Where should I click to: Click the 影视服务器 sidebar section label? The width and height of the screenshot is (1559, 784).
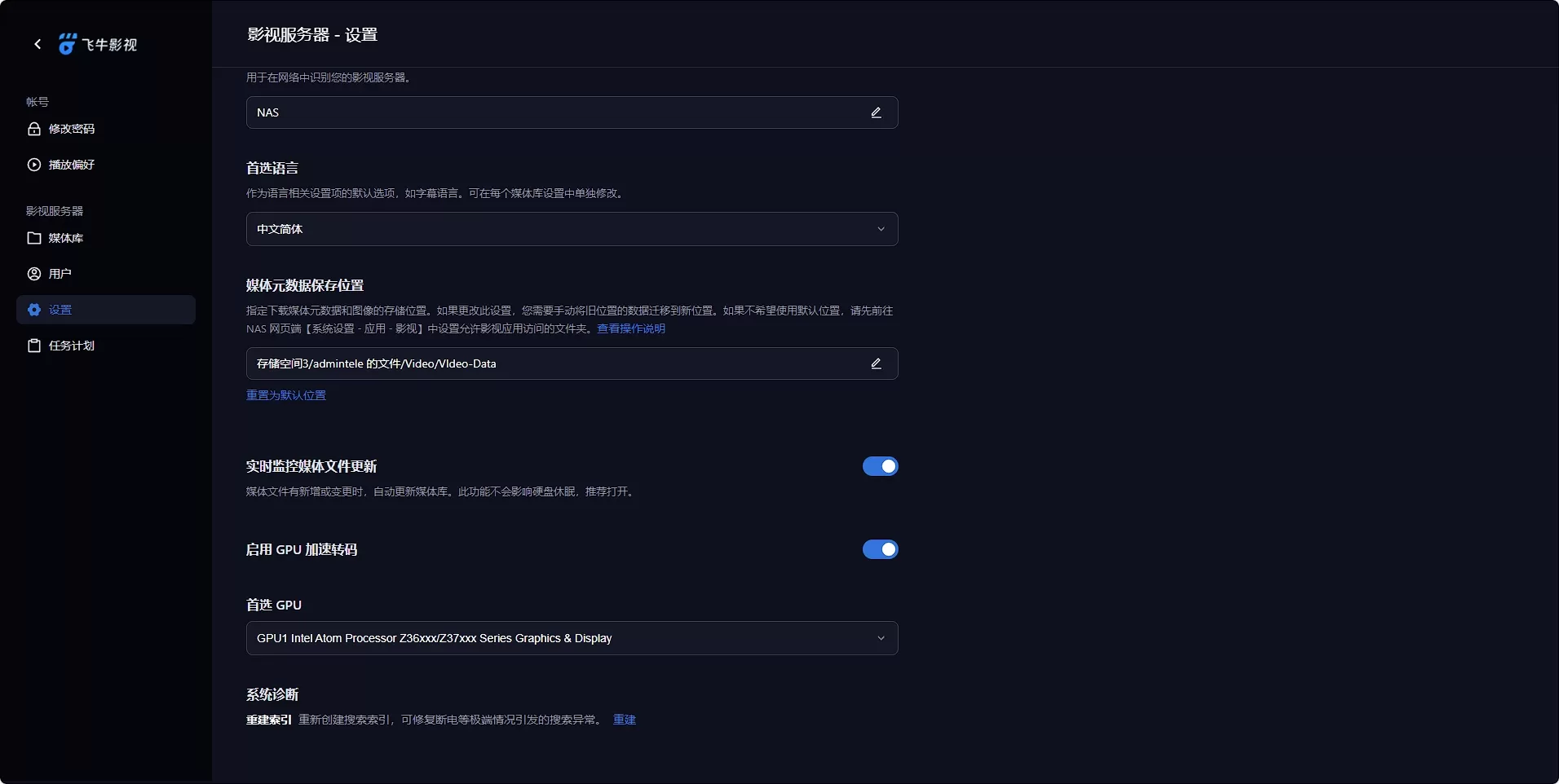55,211
